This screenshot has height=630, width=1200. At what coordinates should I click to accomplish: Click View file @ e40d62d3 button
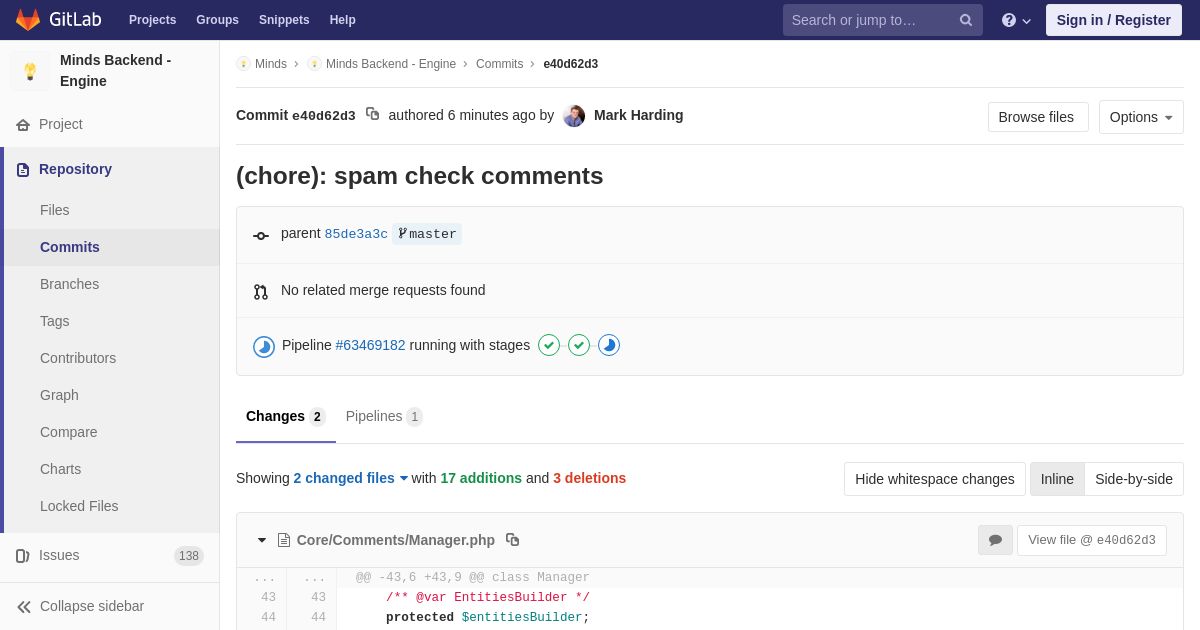[x=1092, y=540]
